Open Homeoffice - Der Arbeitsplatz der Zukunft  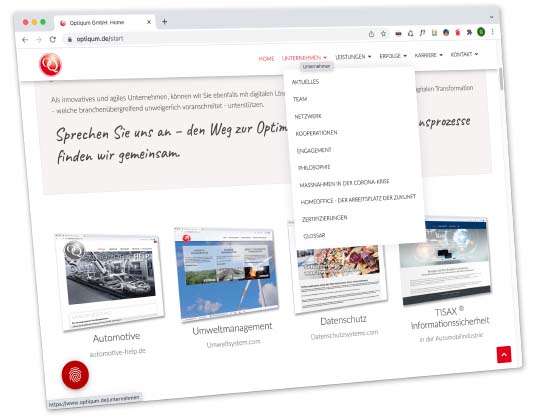tap(358, 199)
